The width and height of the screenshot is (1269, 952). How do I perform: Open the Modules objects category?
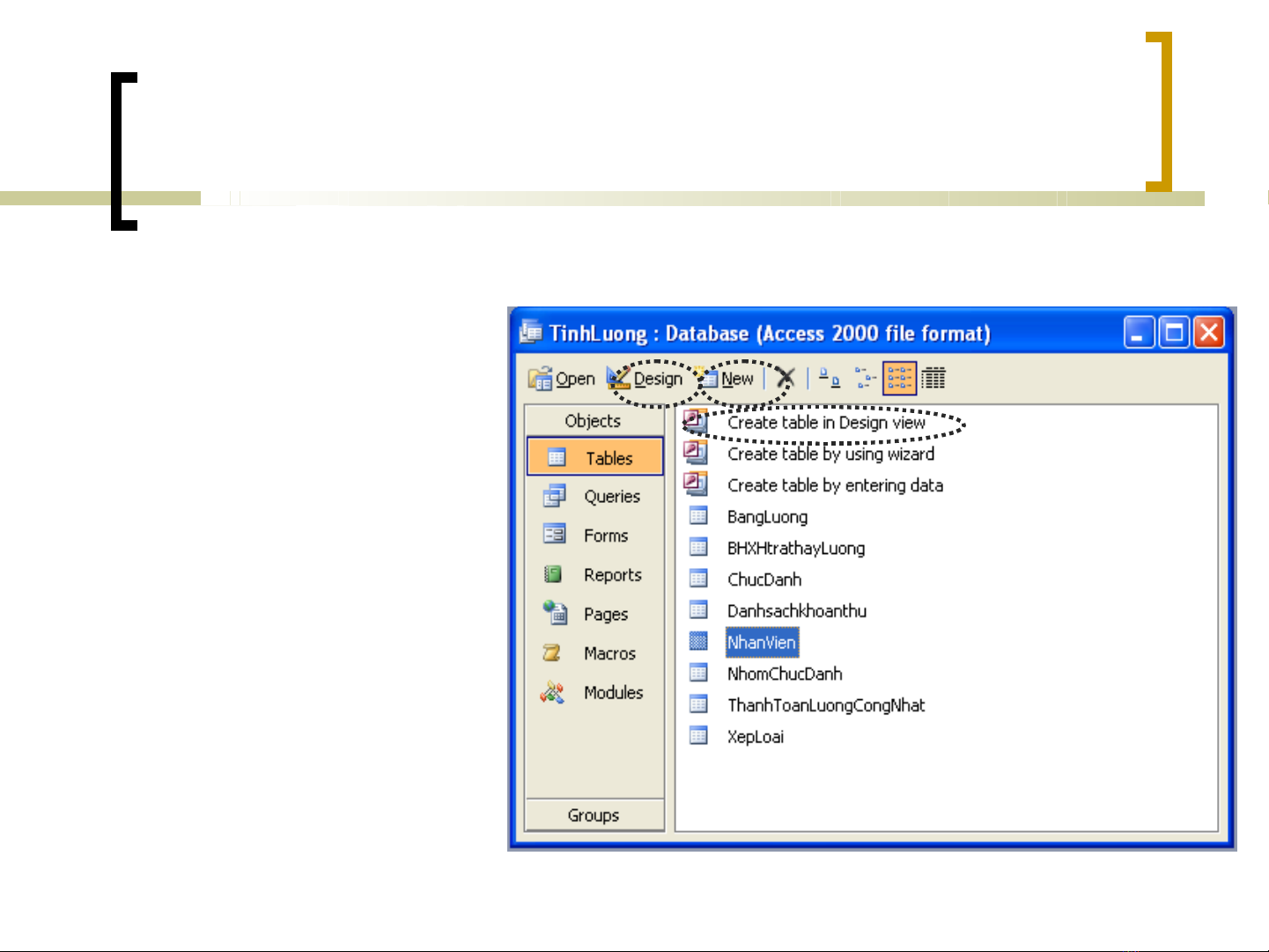tap(613, 693)
